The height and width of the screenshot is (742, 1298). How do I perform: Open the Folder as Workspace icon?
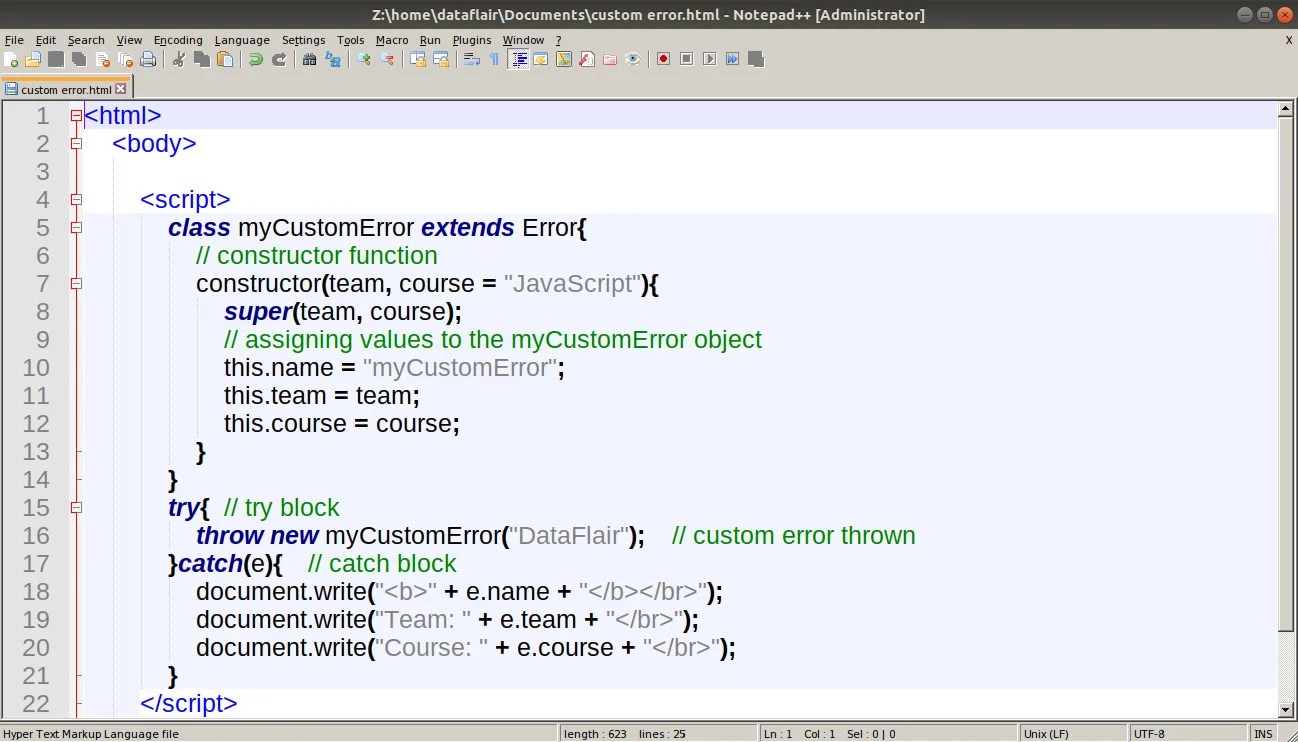pyautogui.click(x=610, y=59)
